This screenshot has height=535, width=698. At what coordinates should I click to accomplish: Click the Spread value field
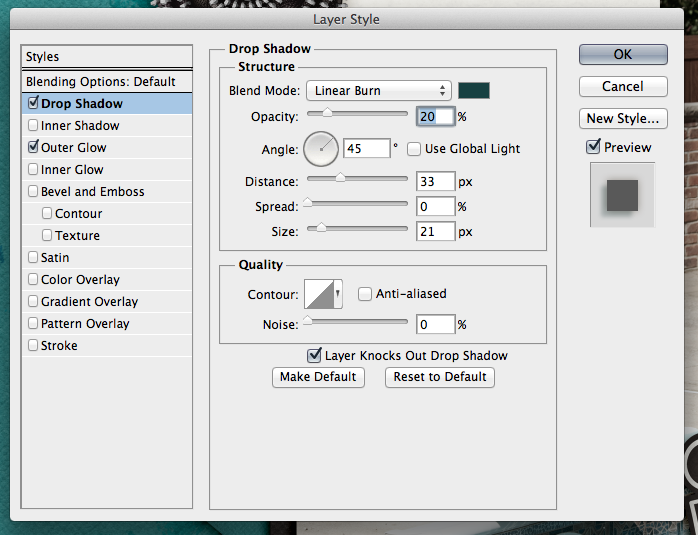click(435, 207)
